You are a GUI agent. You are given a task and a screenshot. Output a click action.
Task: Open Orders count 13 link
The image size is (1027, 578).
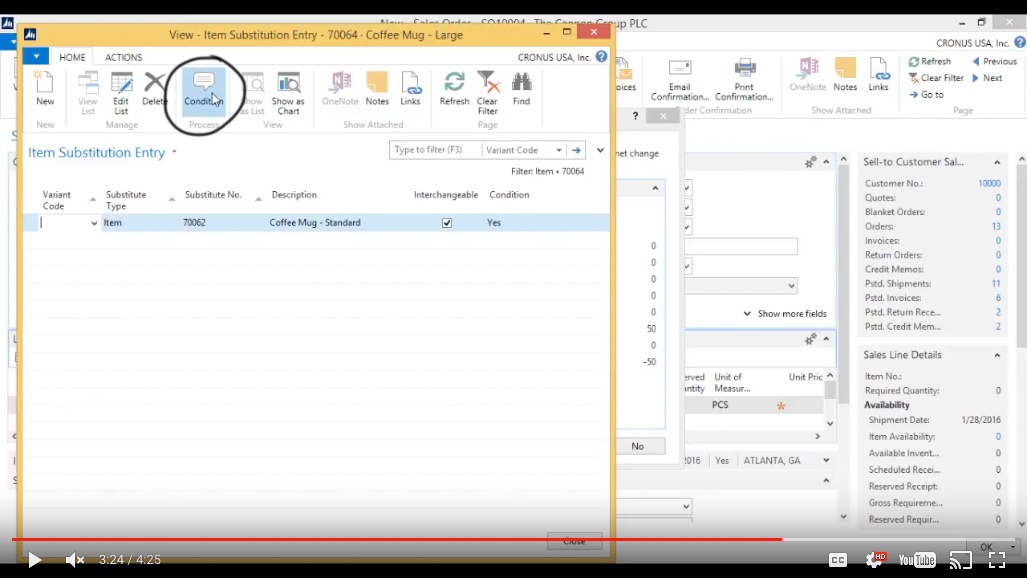click(996, 227)
